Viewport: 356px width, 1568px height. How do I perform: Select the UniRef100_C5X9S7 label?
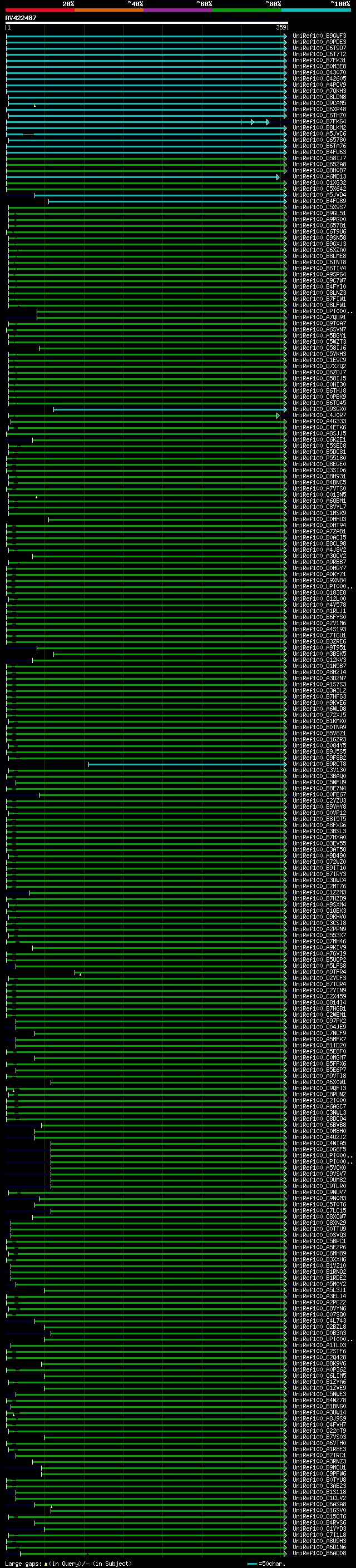319,207
